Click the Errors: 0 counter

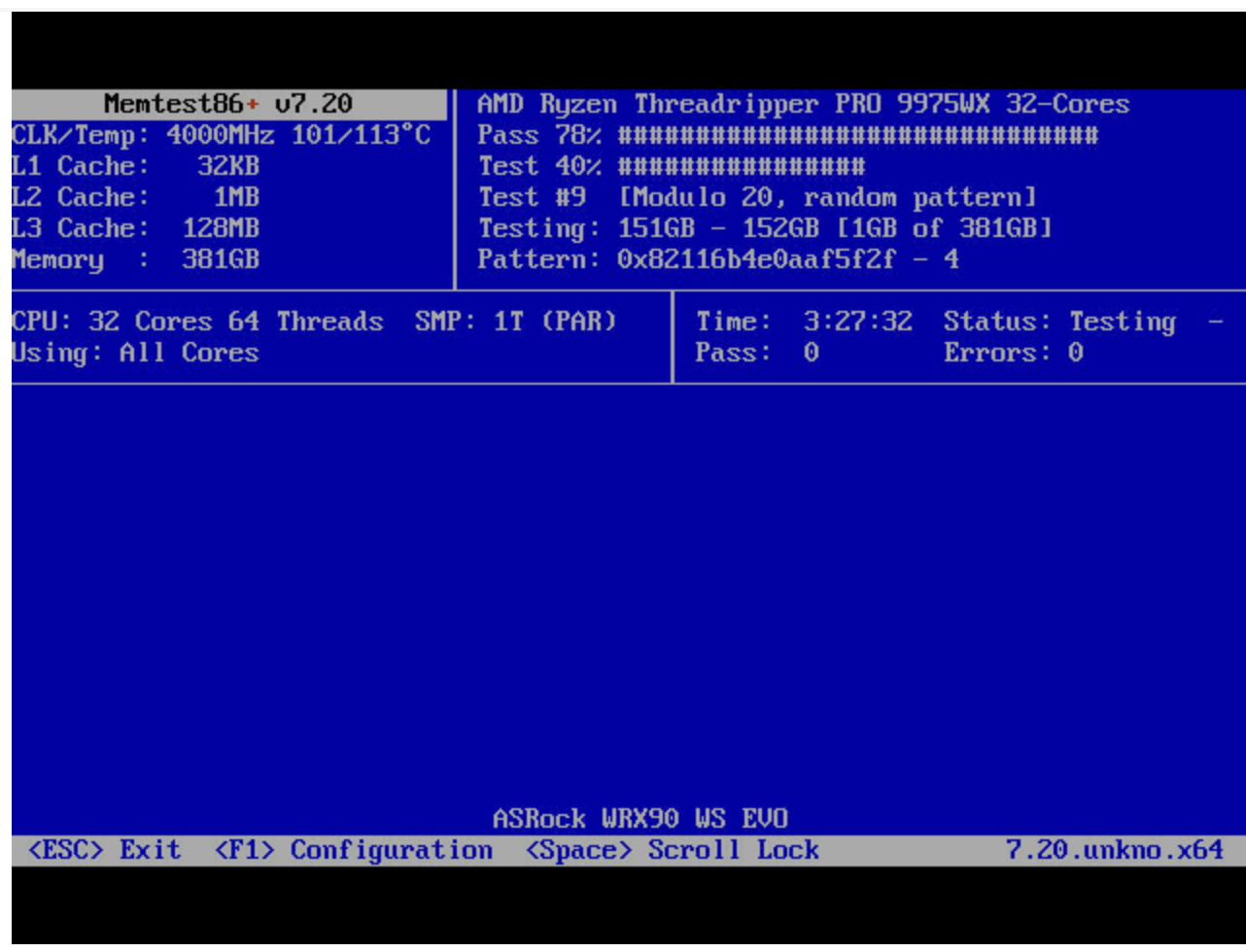click(1013, 353)
